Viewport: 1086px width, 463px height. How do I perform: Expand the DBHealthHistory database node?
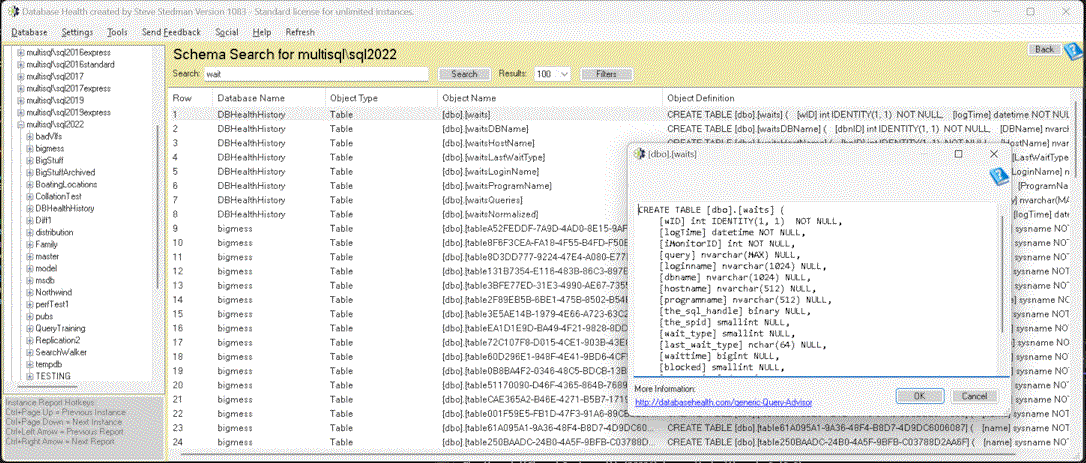(x=30, y=208)
